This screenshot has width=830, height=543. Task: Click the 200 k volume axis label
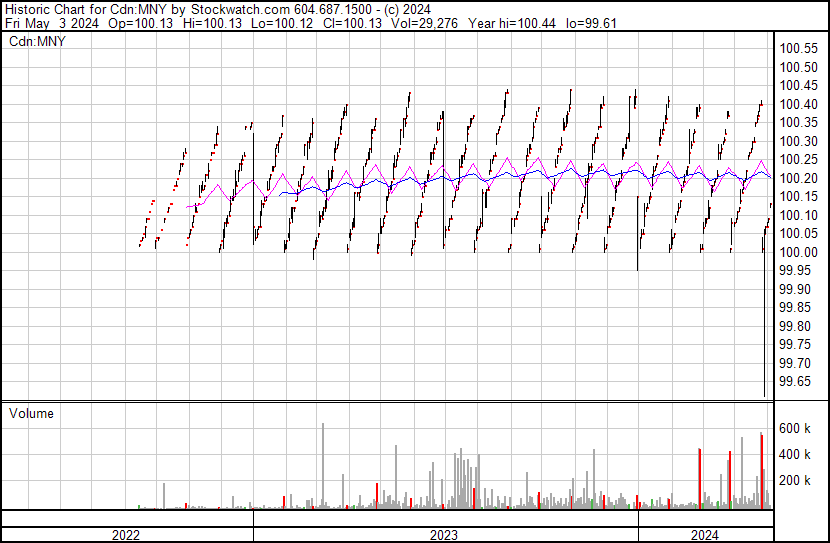click(x=796, y=480)
